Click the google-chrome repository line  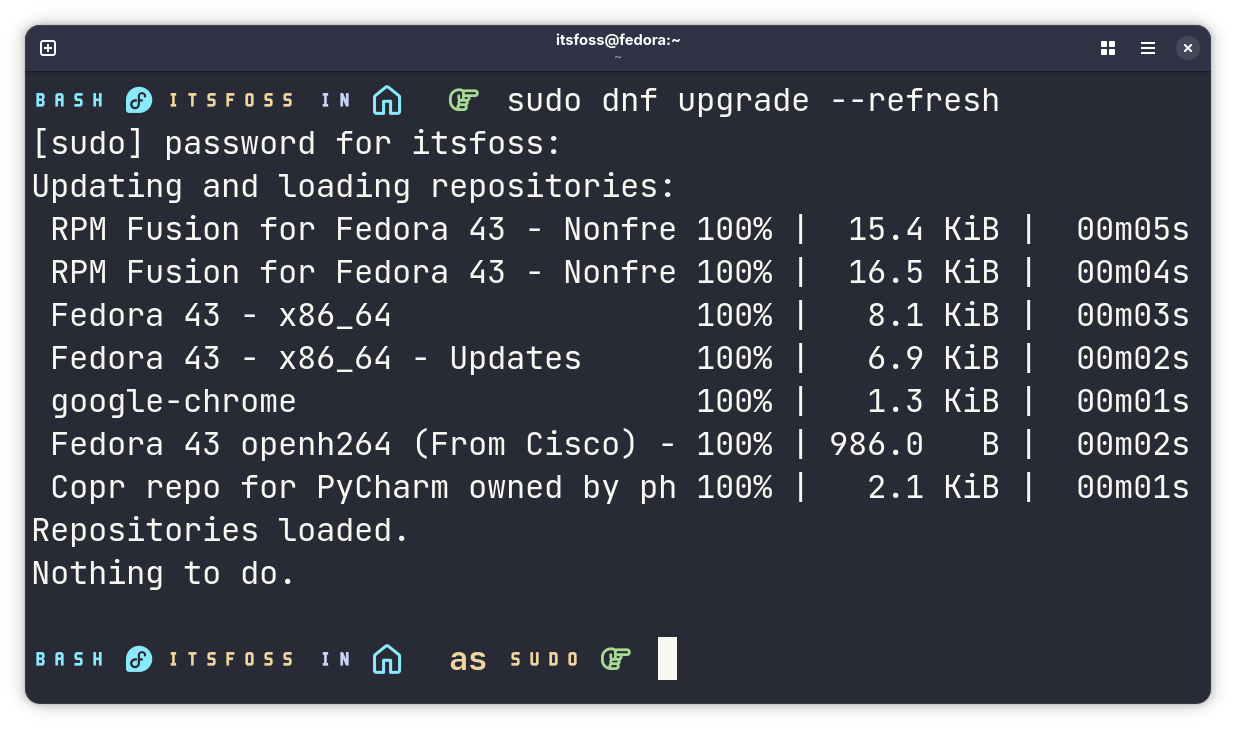pyautogui.click(x=174, y=402)
